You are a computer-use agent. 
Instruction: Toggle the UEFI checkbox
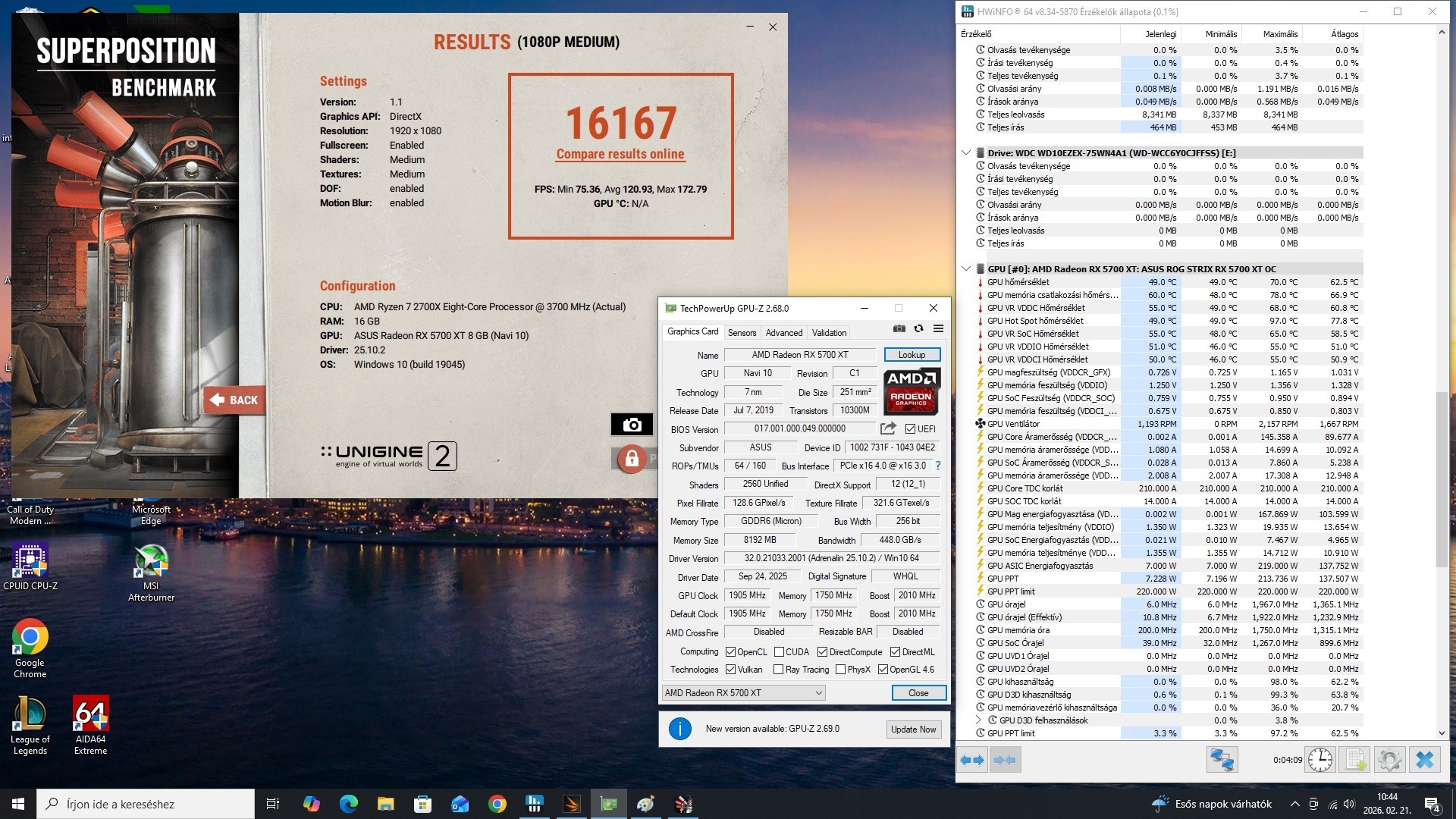pos(910,429)
